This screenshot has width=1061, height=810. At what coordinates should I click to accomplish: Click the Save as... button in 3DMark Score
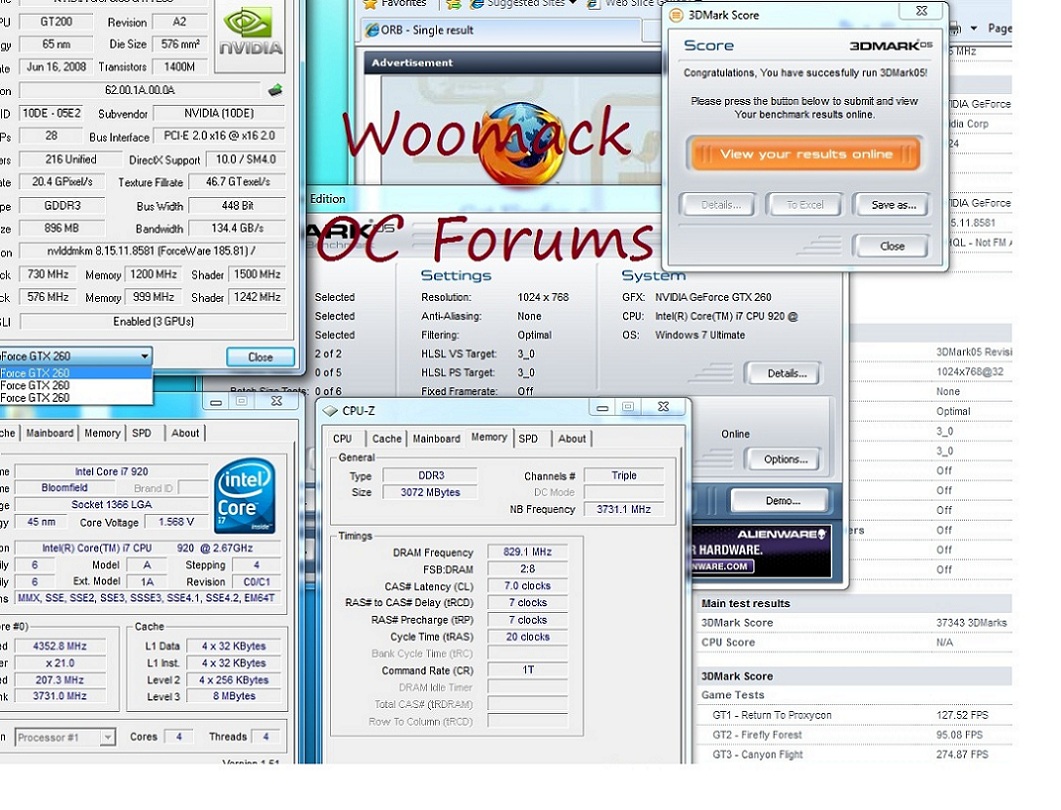click(893, 205)
